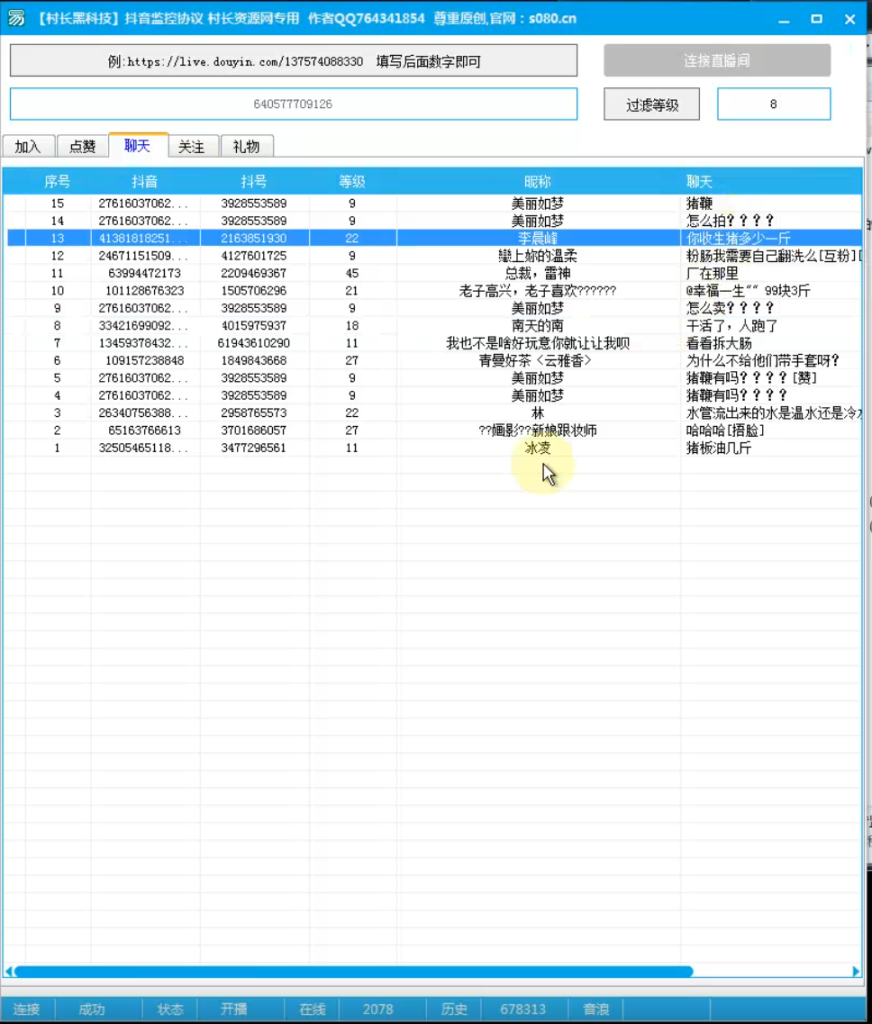
Task: Select nickname 戀上妳的温柔
Action: (x=538, y=255)
